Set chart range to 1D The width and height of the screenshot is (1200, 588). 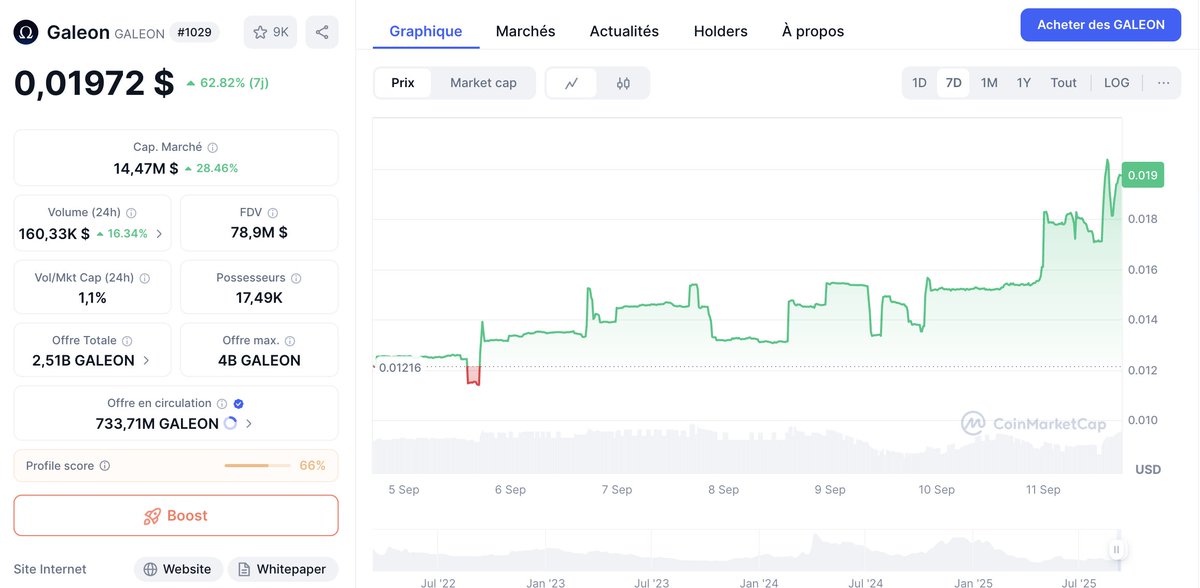[920, 83]
